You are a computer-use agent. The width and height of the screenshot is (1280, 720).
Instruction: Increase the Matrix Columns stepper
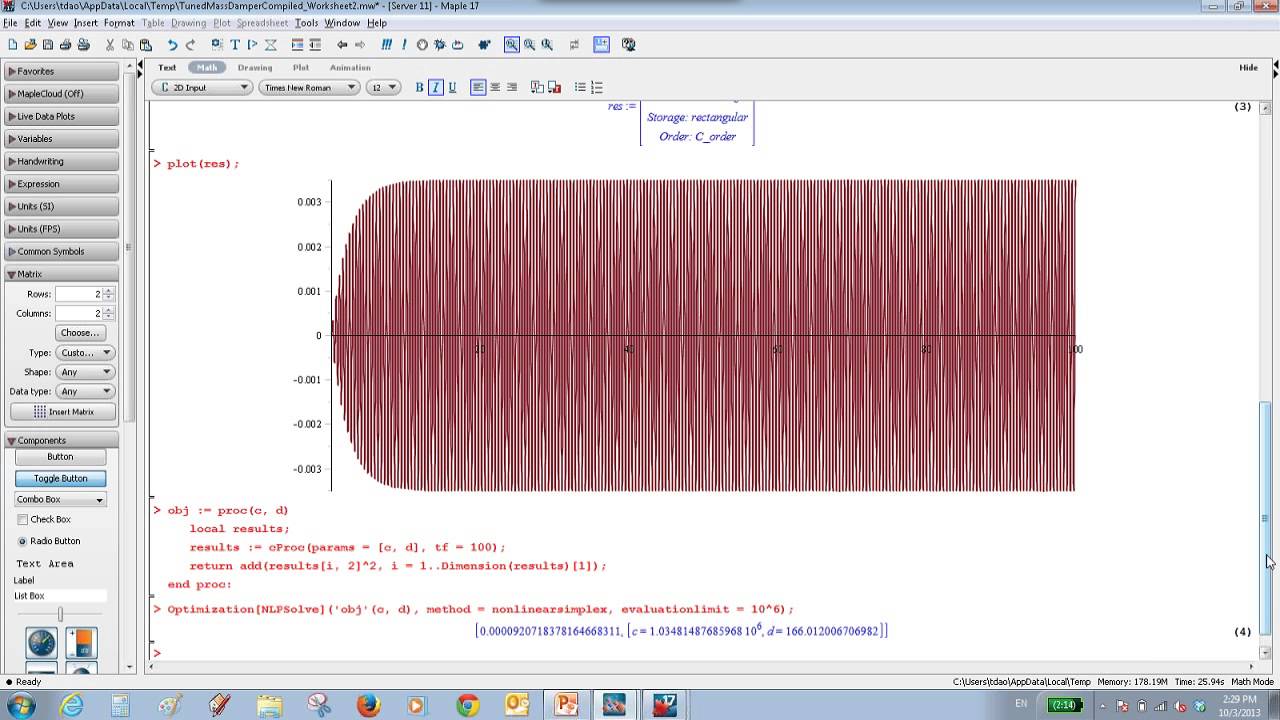point(108,310)
